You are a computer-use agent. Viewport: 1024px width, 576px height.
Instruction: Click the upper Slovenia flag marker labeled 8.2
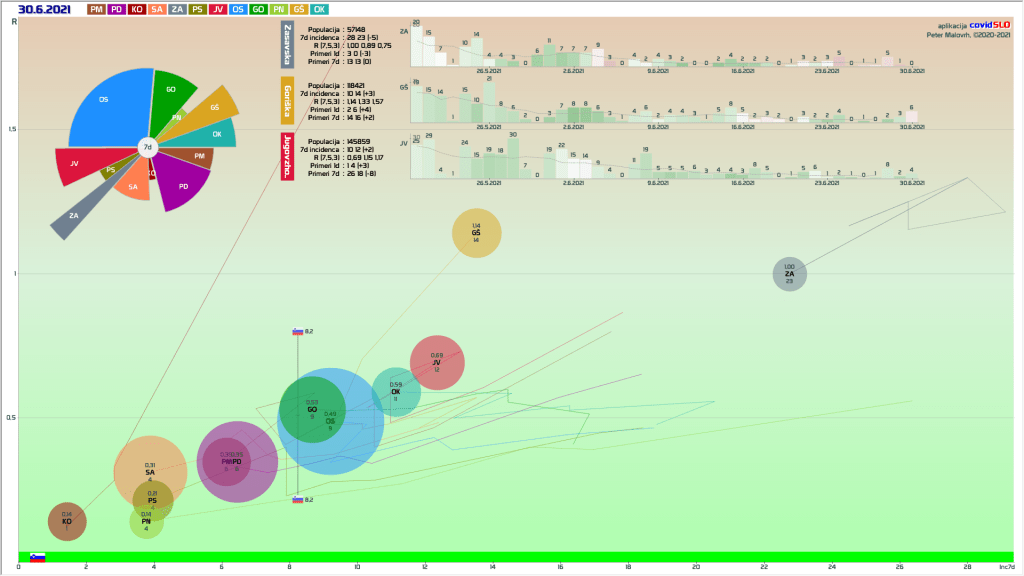pyautogui.click(x=298, y=331)
